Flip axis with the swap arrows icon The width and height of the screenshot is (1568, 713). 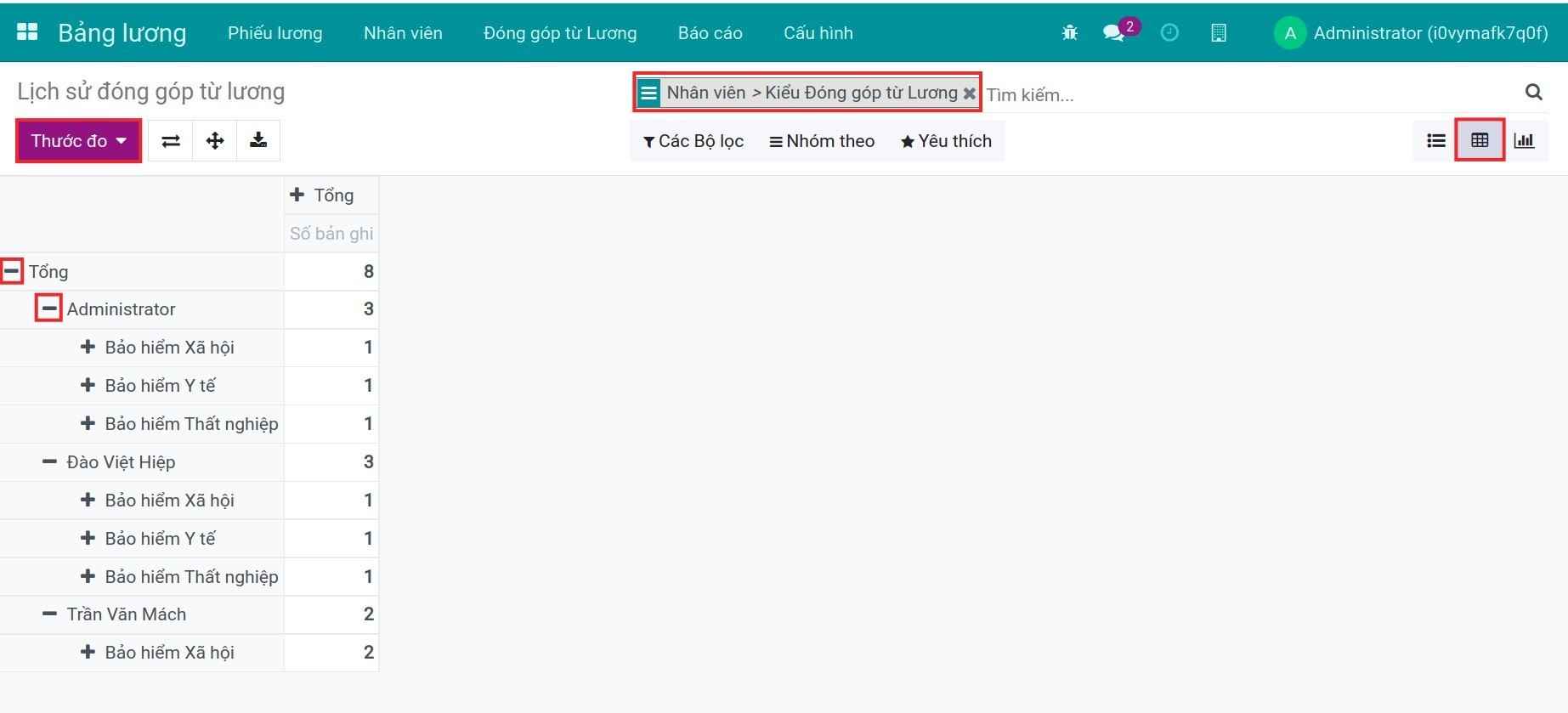point(171,141)
